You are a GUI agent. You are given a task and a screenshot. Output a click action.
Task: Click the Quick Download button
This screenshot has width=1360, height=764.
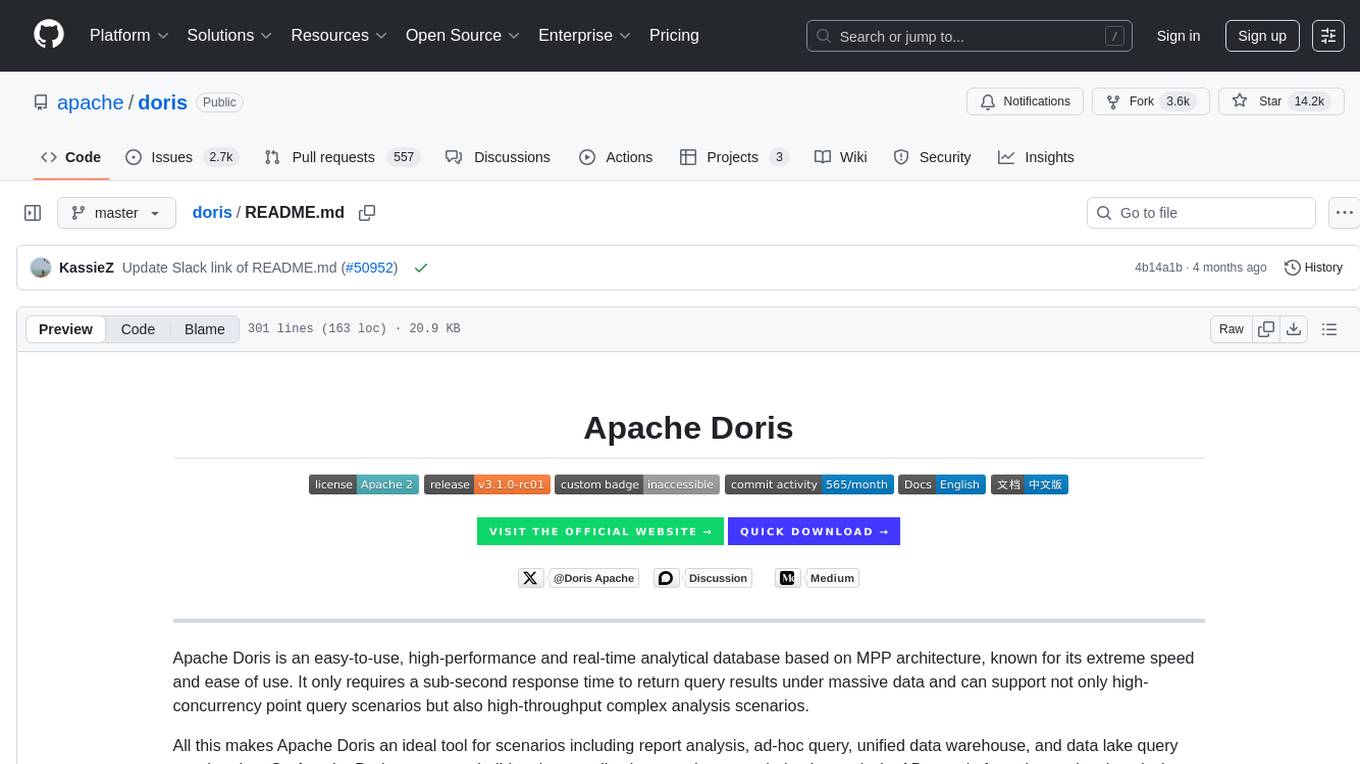pos(814,532)
